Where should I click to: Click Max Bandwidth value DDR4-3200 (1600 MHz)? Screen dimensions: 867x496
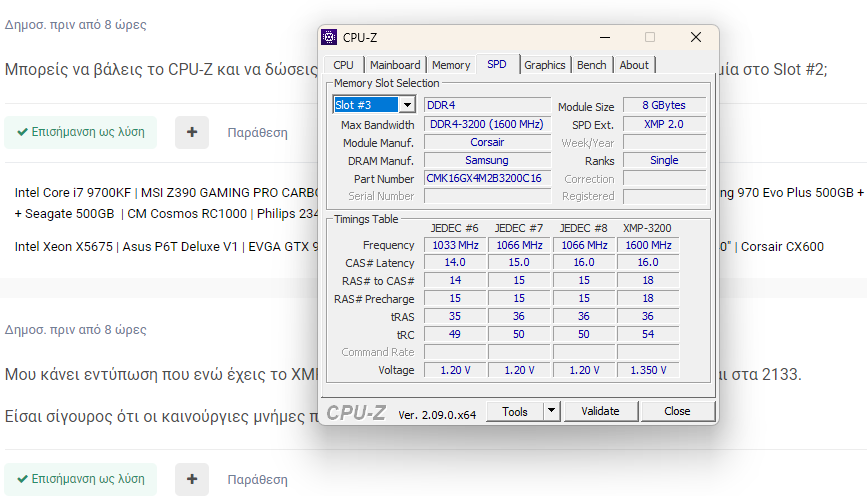487,124
